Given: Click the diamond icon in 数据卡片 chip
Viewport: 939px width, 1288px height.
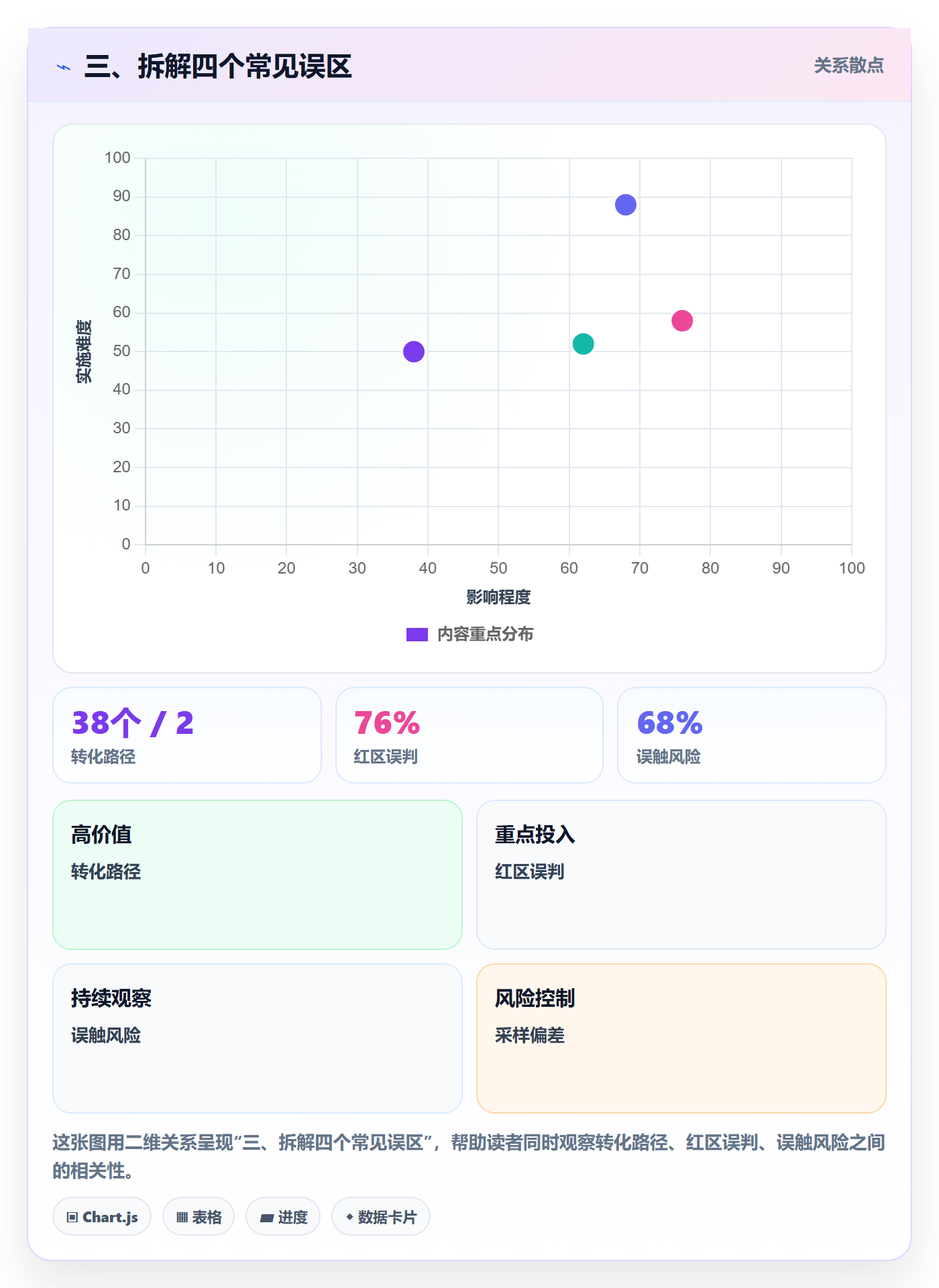Looking at the screenshot, I should point(349,1217).
